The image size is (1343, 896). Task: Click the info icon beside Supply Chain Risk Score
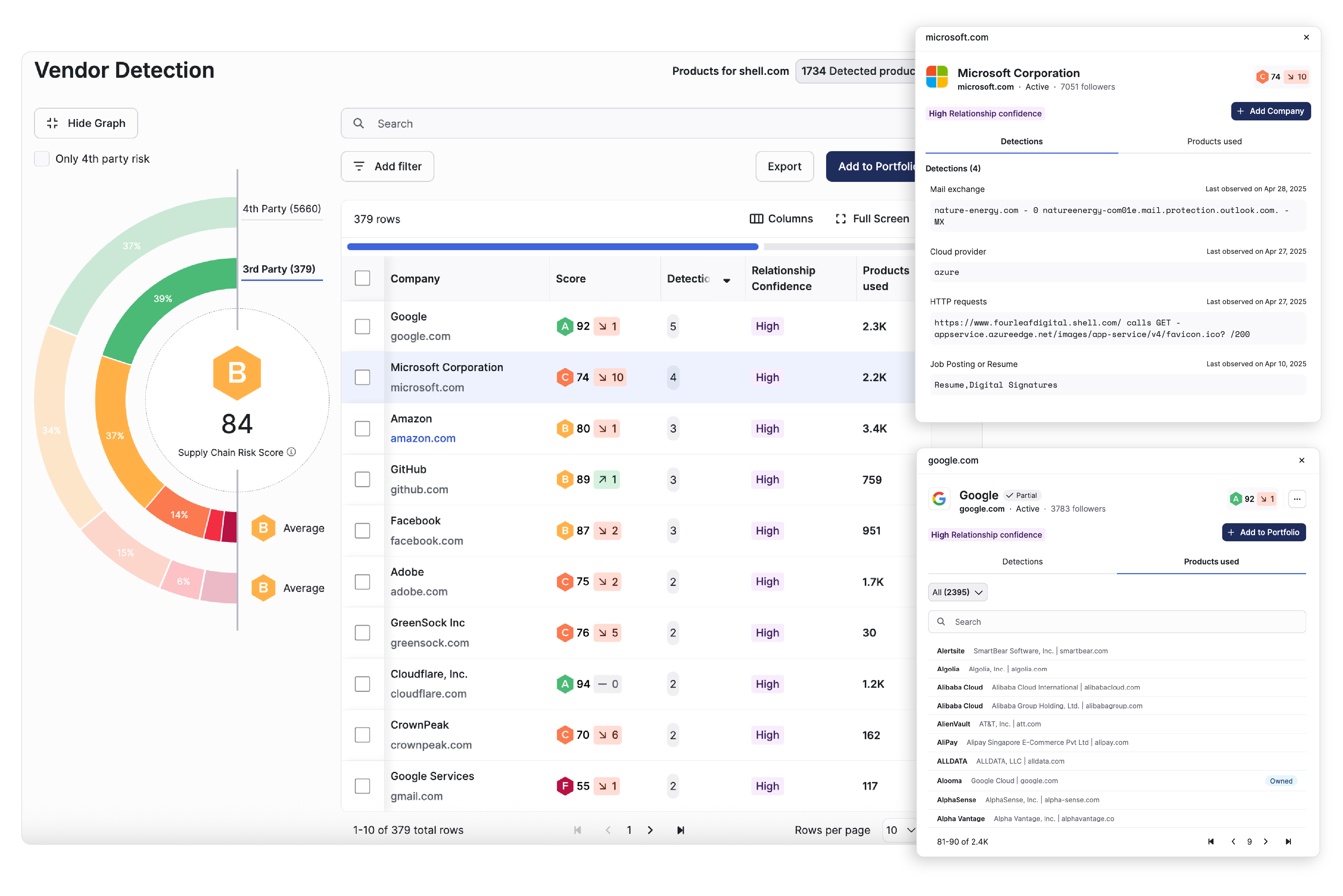tap(292, 452)
